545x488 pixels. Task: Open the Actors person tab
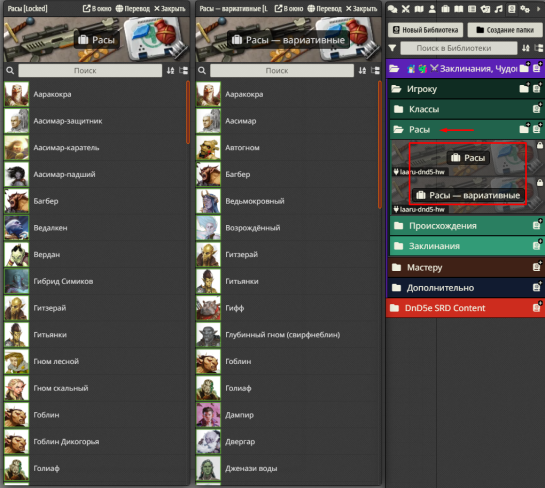(x=432, y=9)
